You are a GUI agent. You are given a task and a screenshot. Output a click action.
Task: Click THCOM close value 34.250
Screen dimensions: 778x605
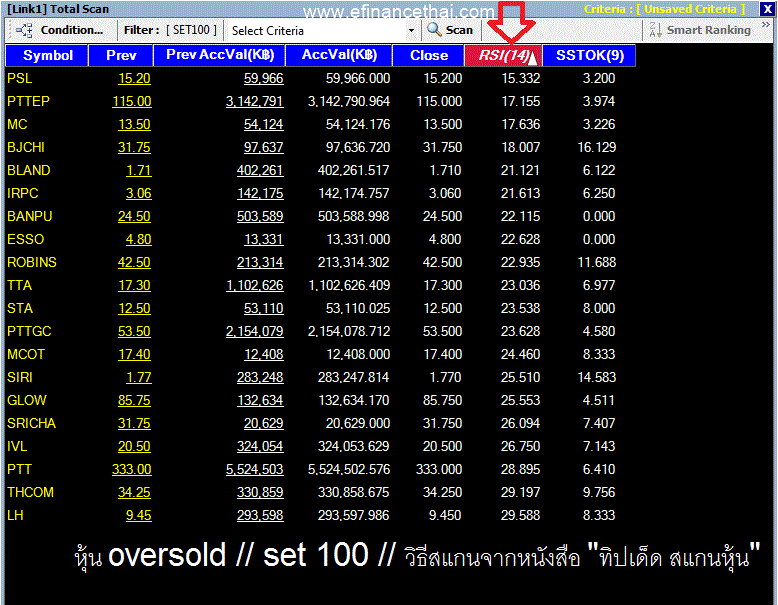point(442,492)
